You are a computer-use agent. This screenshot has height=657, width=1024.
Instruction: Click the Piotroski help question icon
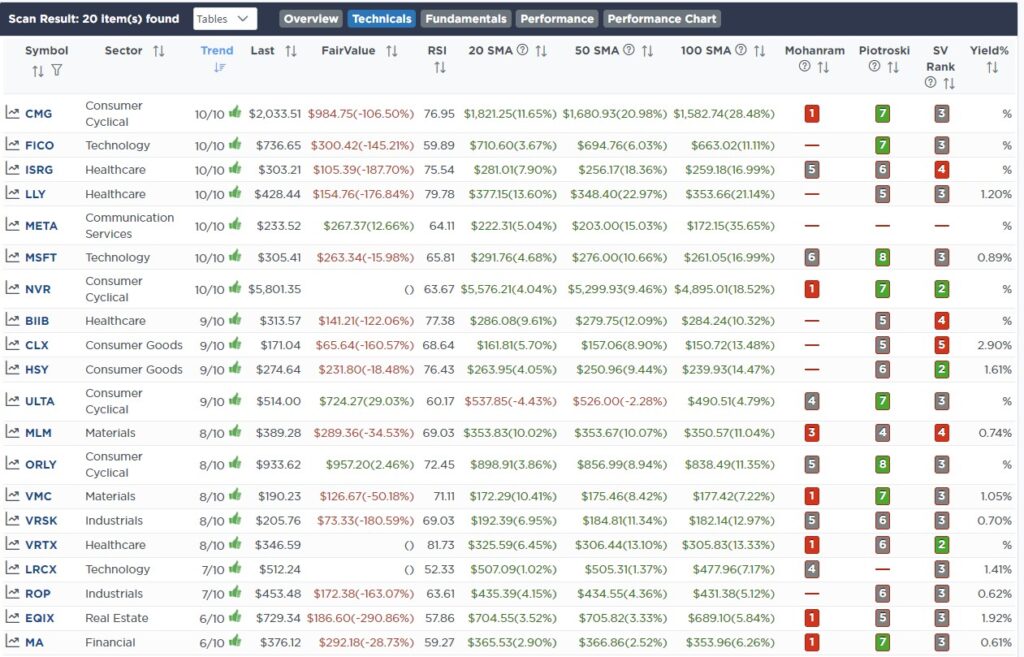click(x=875, y=66)
